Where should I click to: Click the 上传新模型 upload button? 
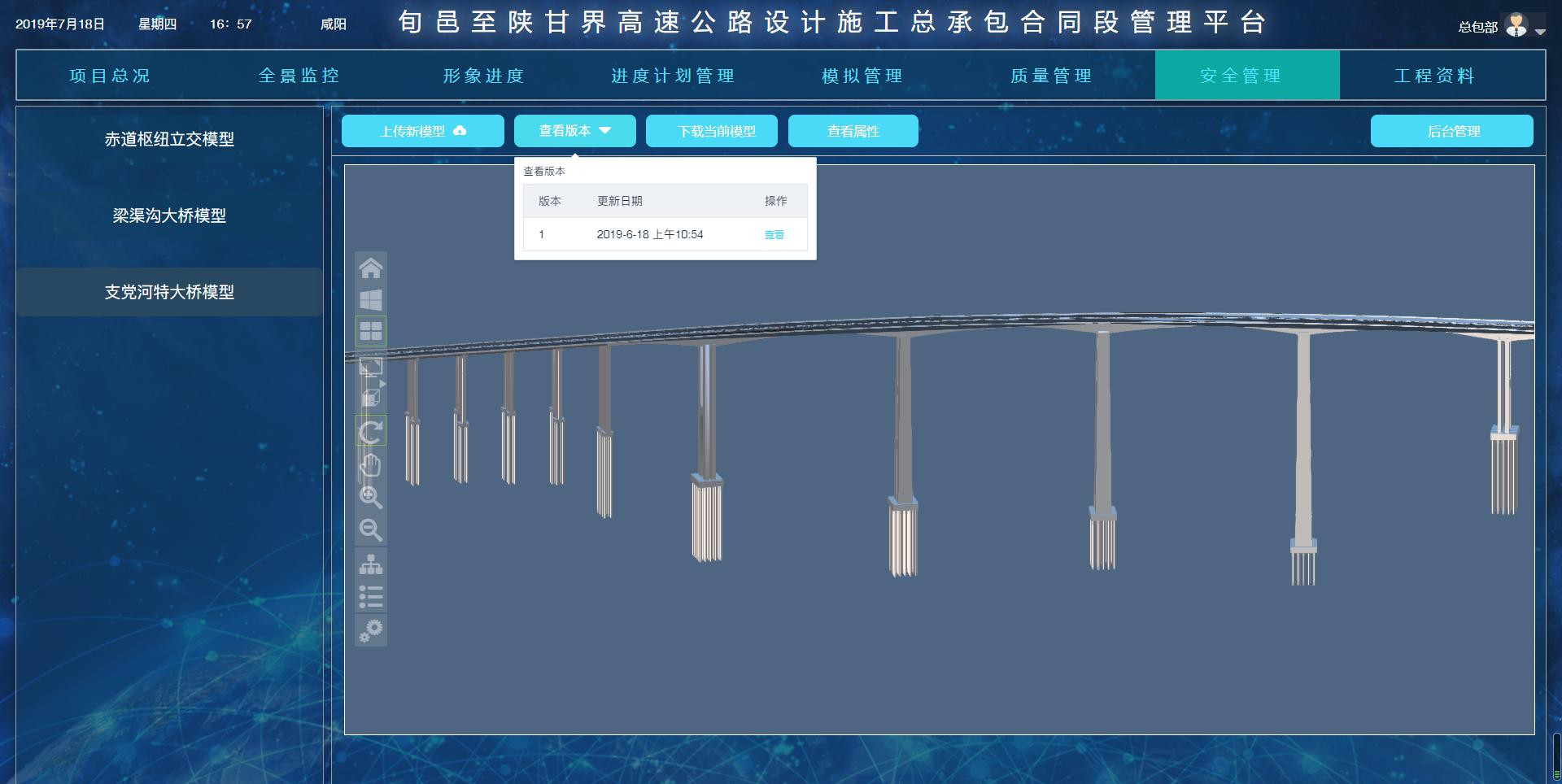pyautogui.click(x=422, y=131)
